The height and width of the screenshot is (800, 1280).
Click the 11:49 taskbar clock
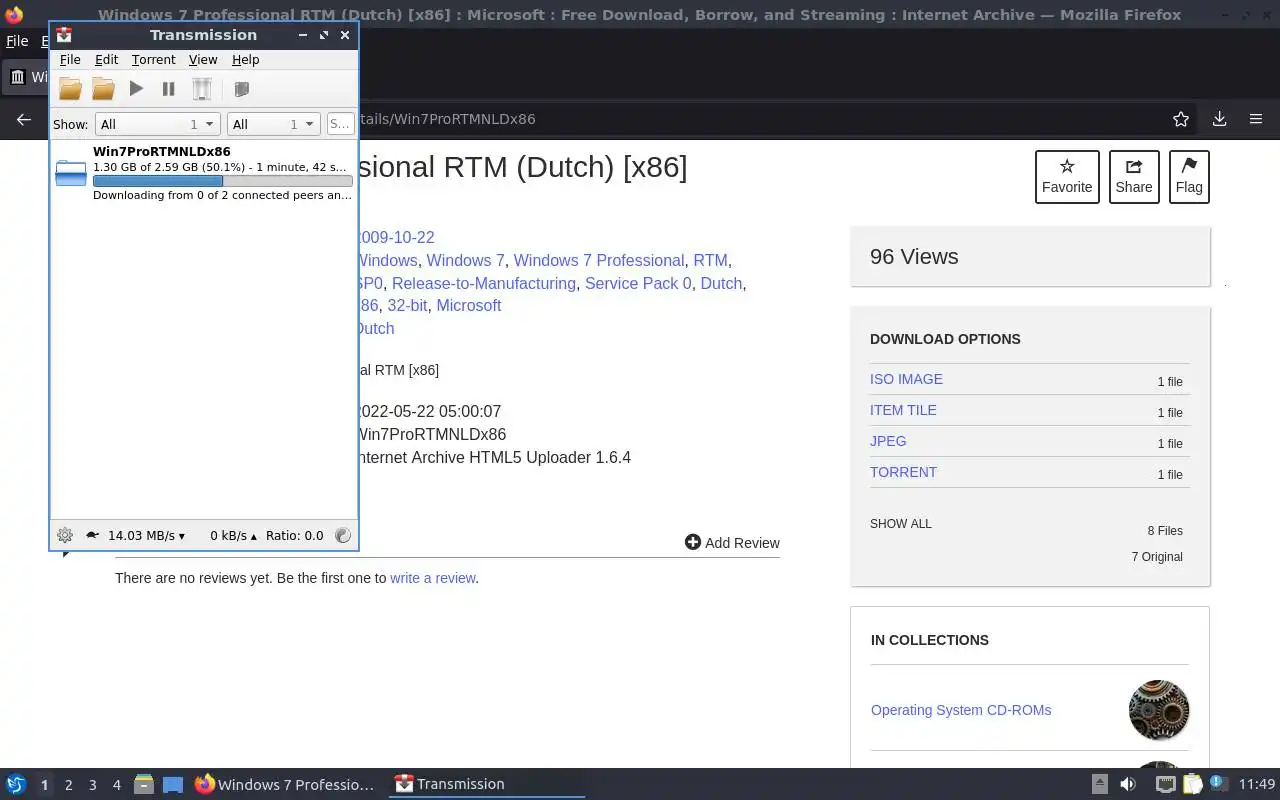[x=1257, y=785]
